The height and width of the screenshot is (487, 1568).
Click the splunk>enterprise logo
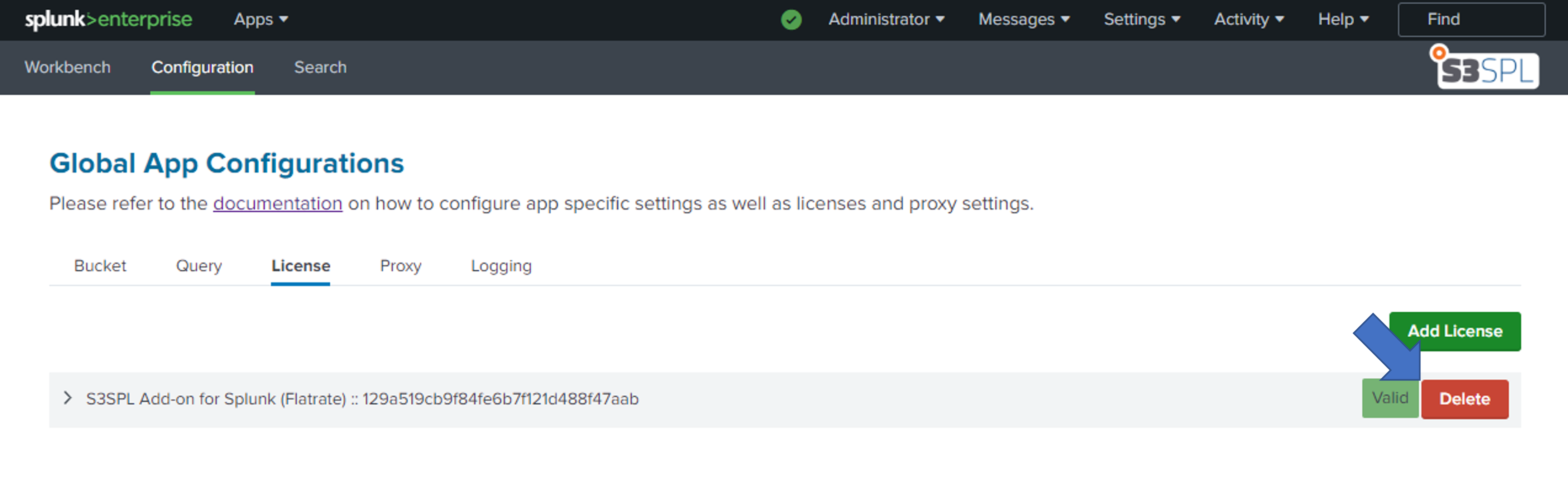click(108, 19)
